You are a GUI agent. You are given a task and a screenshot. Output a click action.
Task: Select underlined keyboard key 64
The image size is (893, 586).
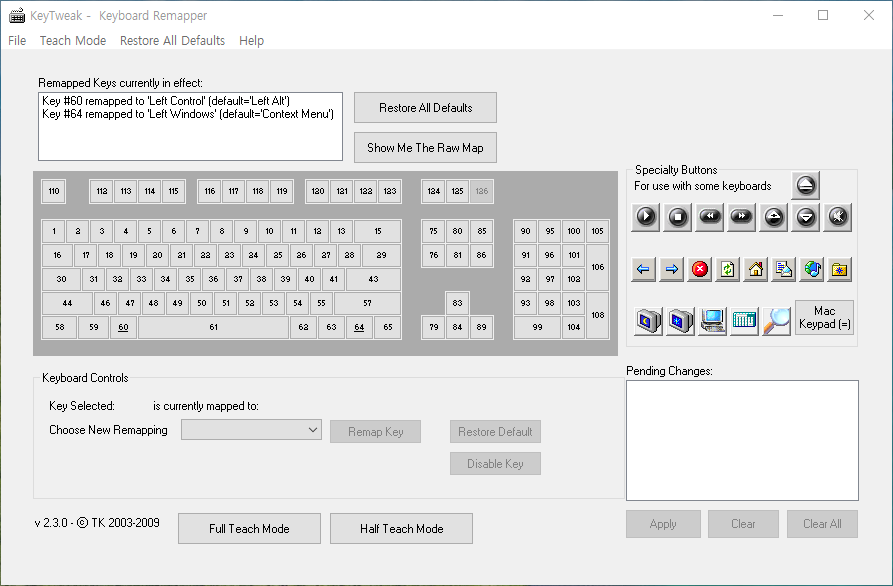pyautogui.click(x=359, y=327)
